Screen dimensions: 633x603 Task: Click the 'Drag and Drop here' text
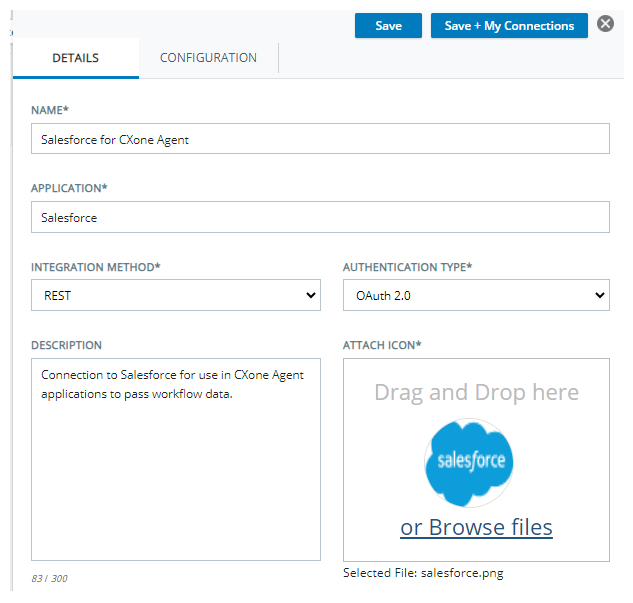[x=476, y=392]
